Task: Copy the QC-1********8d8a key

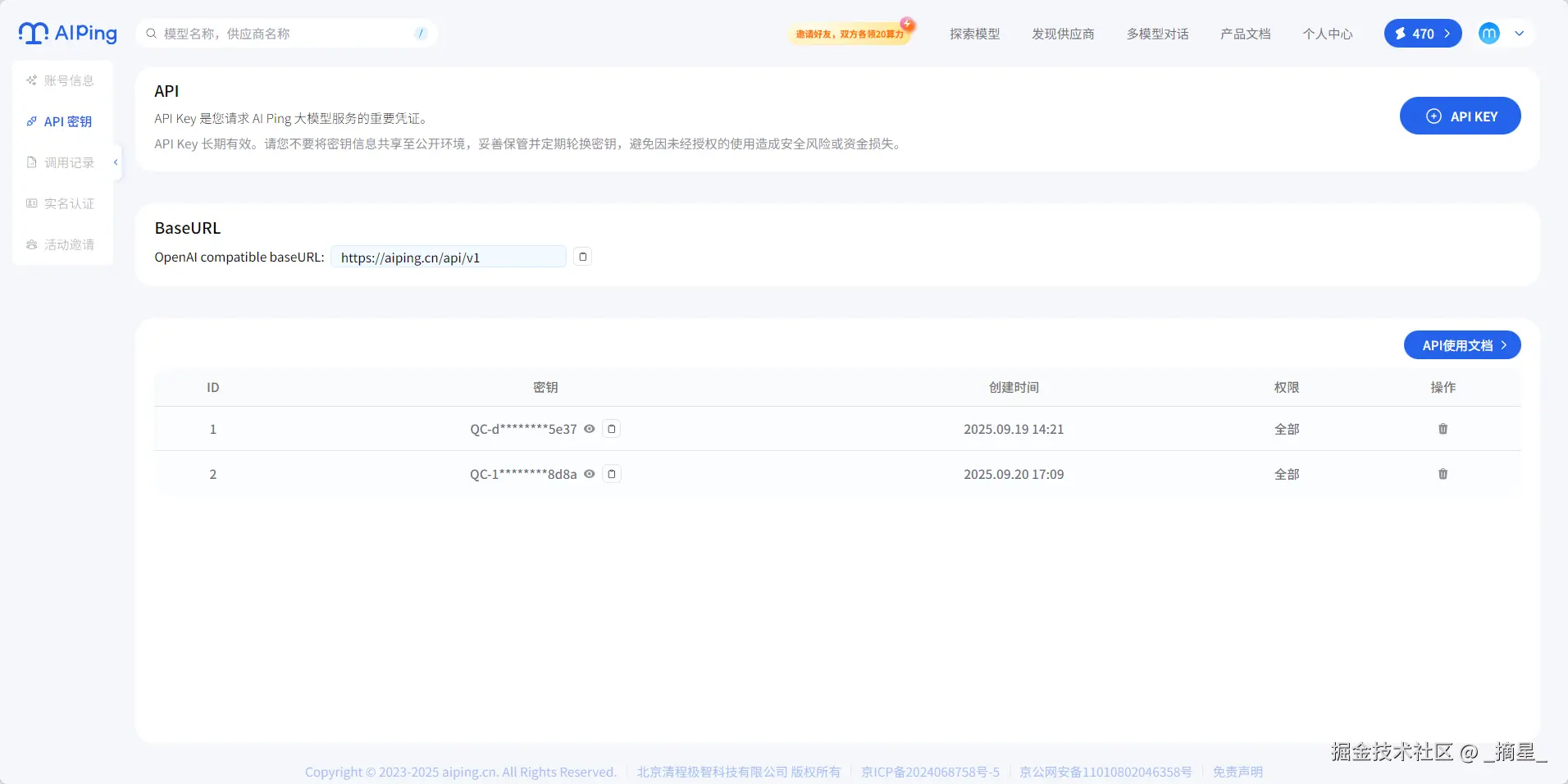Action: (x=612, y=474)
